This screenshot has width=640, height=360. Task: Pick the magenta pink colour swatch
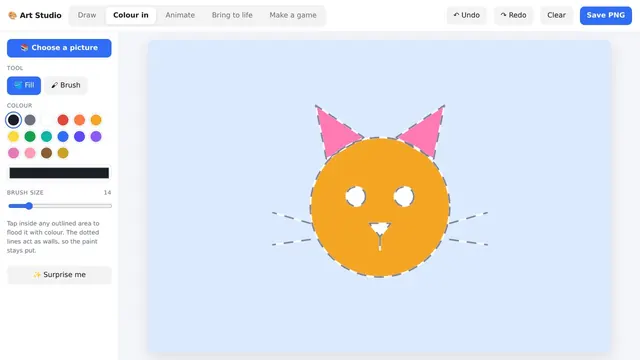click(13, 153)
